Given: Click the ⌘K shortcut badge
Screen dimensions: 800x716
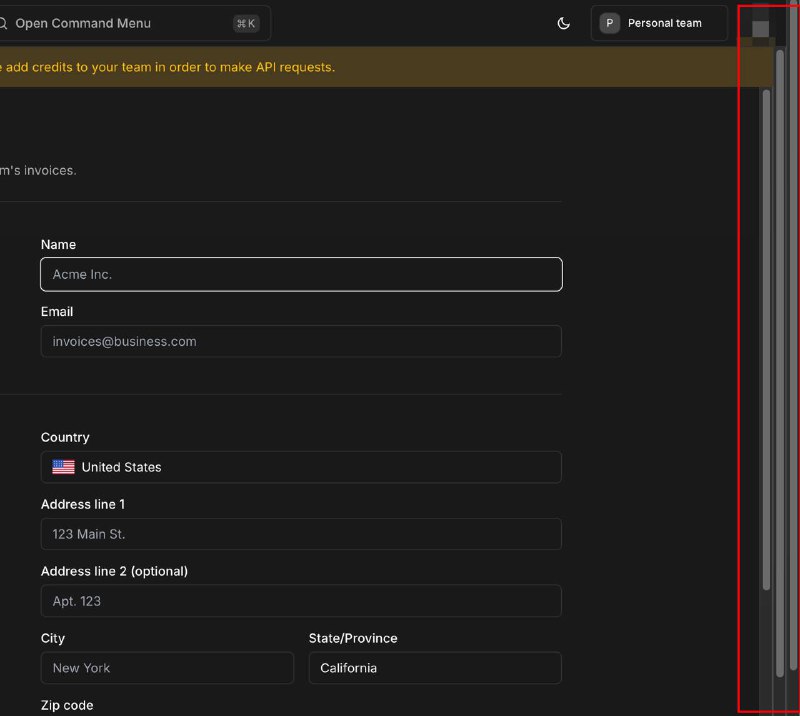Looking at the screenshot, I should pyautogui.click(x=246, y=23).
